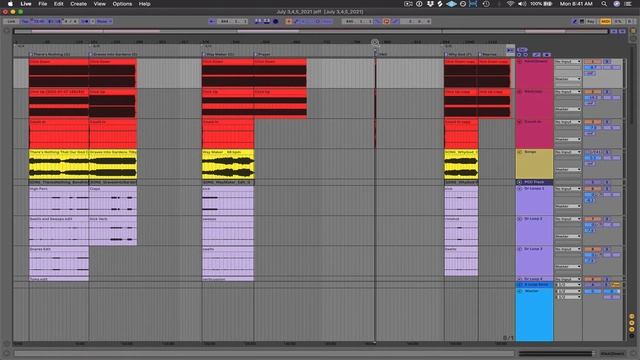The width and height of the screenshot is (640, 360).
Task: Toggle the Punch-In switch
Action: coord(378,21)
